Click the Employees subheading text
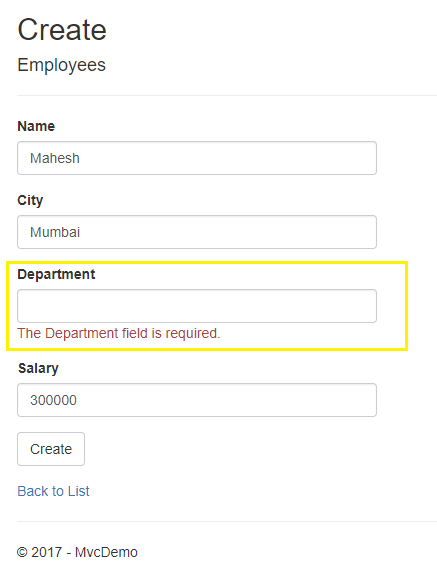The image size is (437, 582). click(62, 65)
